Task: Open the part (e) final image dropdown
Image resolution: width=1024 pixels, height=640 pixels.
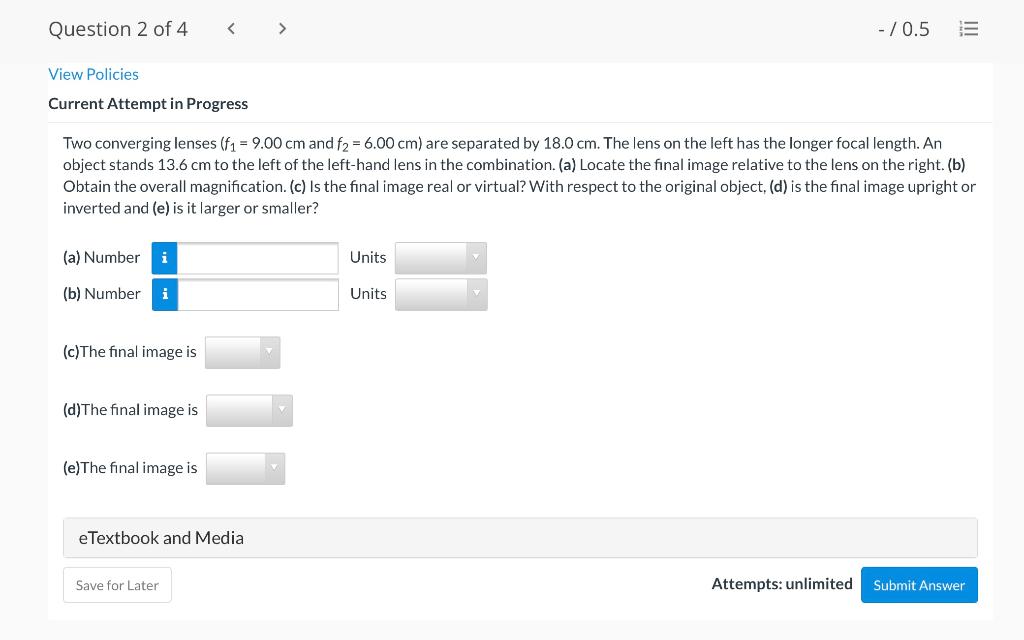Action: click(x=246, y=469)
